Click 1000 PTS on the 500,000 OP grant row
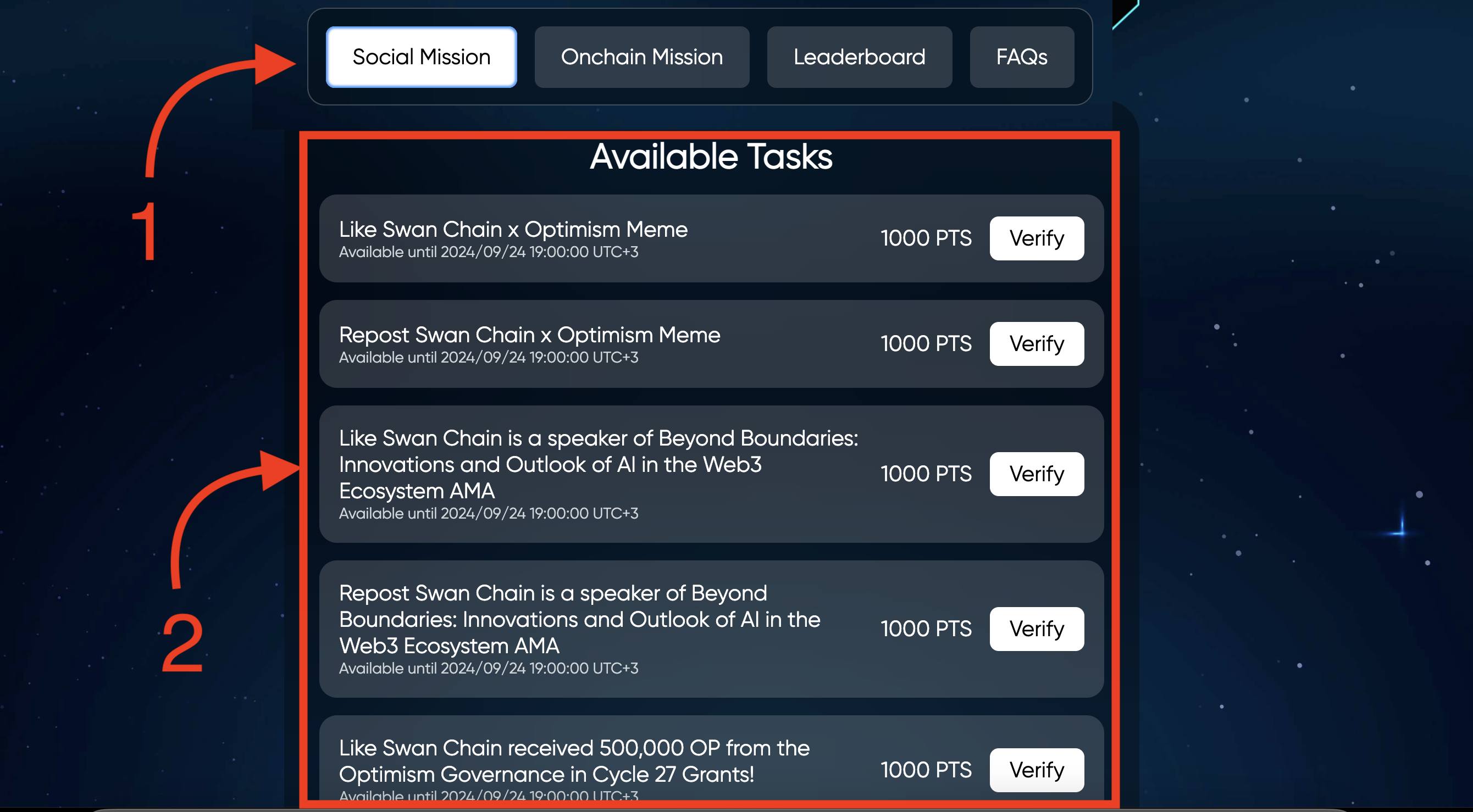This screenshot has height=812, width=1473. click(926, 770)
